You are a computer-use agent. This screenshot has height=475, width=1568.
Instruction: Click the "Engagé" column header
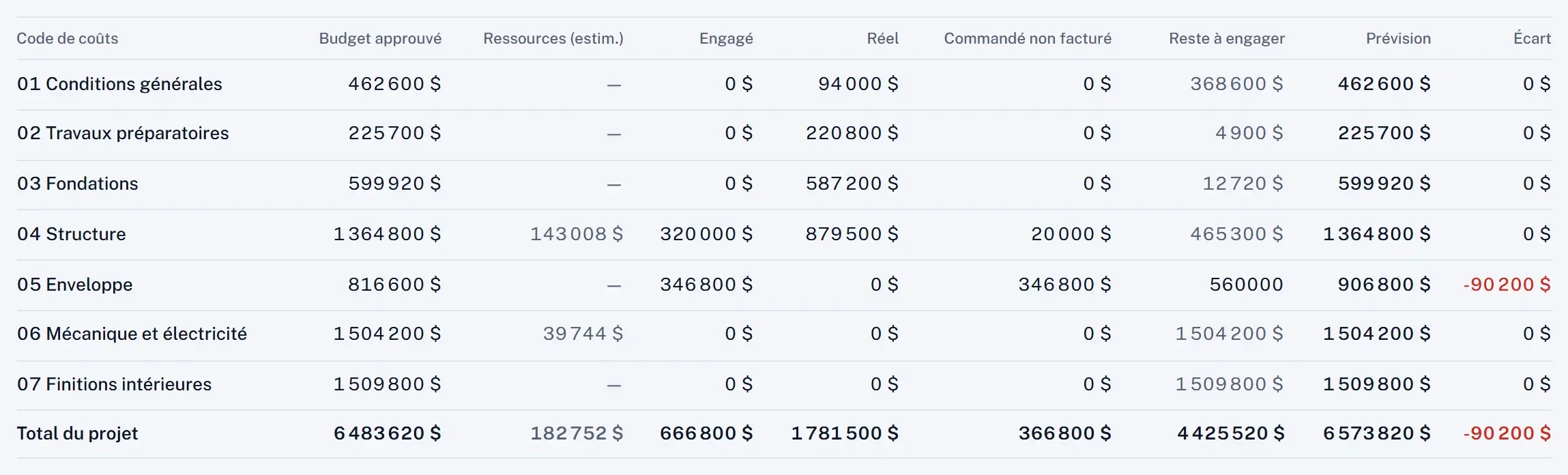(726, 38)
